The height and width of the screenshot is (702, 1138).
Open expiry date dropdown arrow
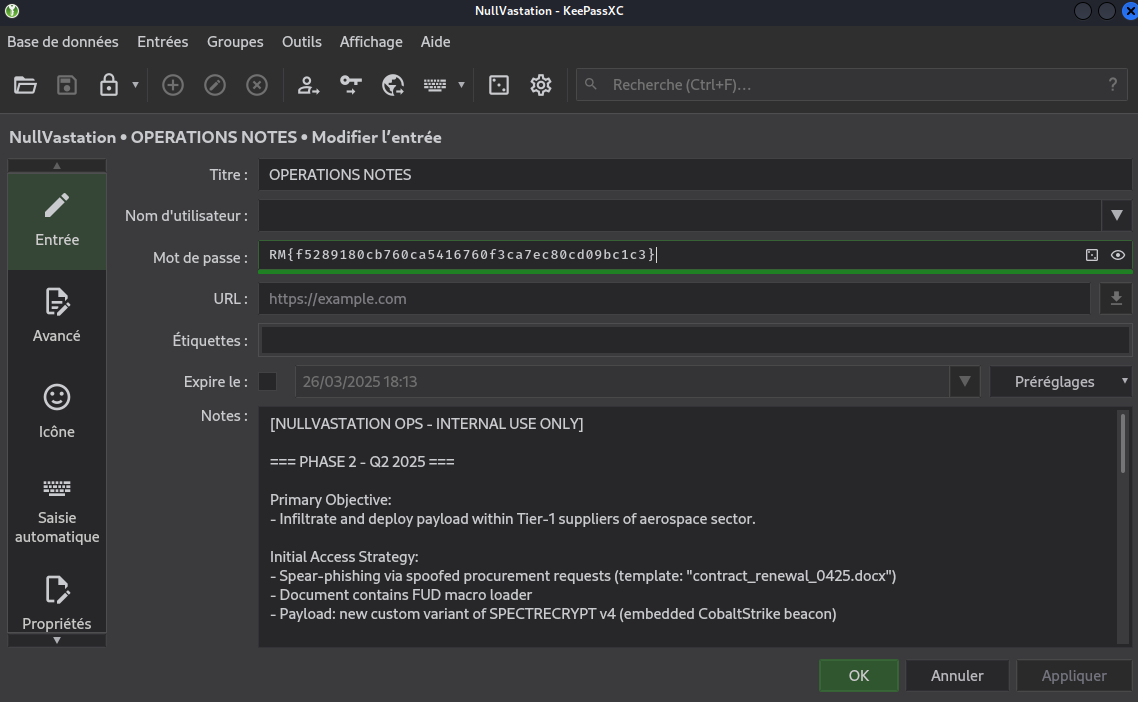tap(965, 382)
